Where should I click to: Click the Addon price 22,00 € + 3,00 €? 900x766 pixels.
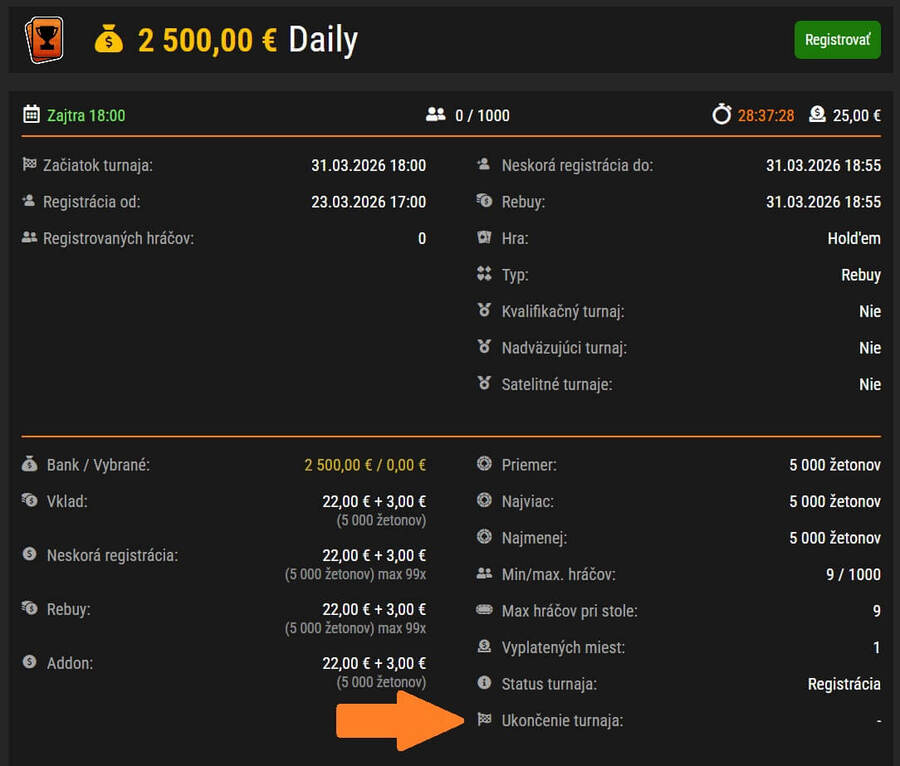pos(374,664)
